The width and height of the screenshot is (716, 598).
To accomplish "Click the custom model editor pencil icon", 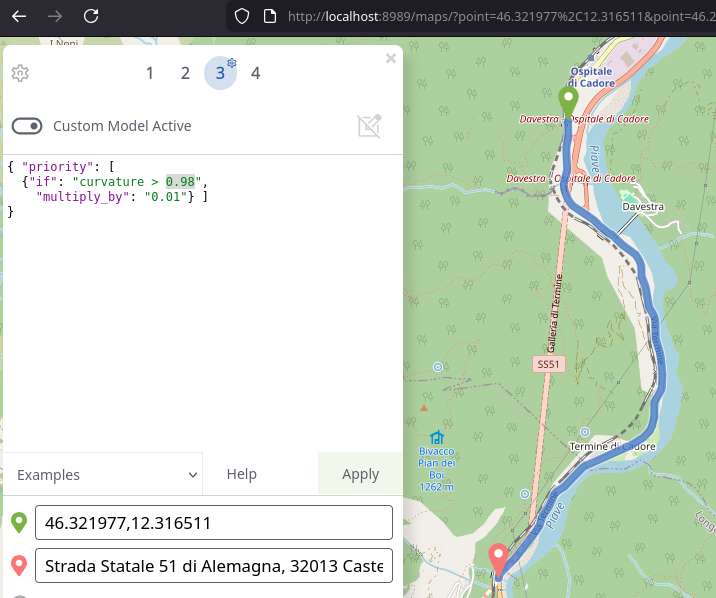I will pyautogui.click(x=369, y=126).
